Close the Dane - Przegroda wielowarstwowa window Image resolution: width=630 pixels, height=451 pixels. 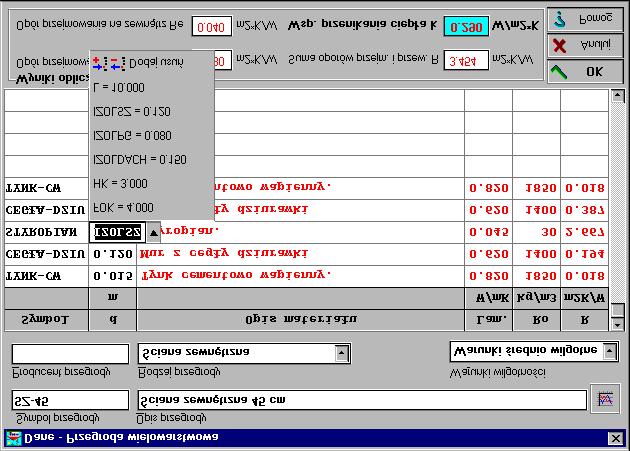pos(616,438)
